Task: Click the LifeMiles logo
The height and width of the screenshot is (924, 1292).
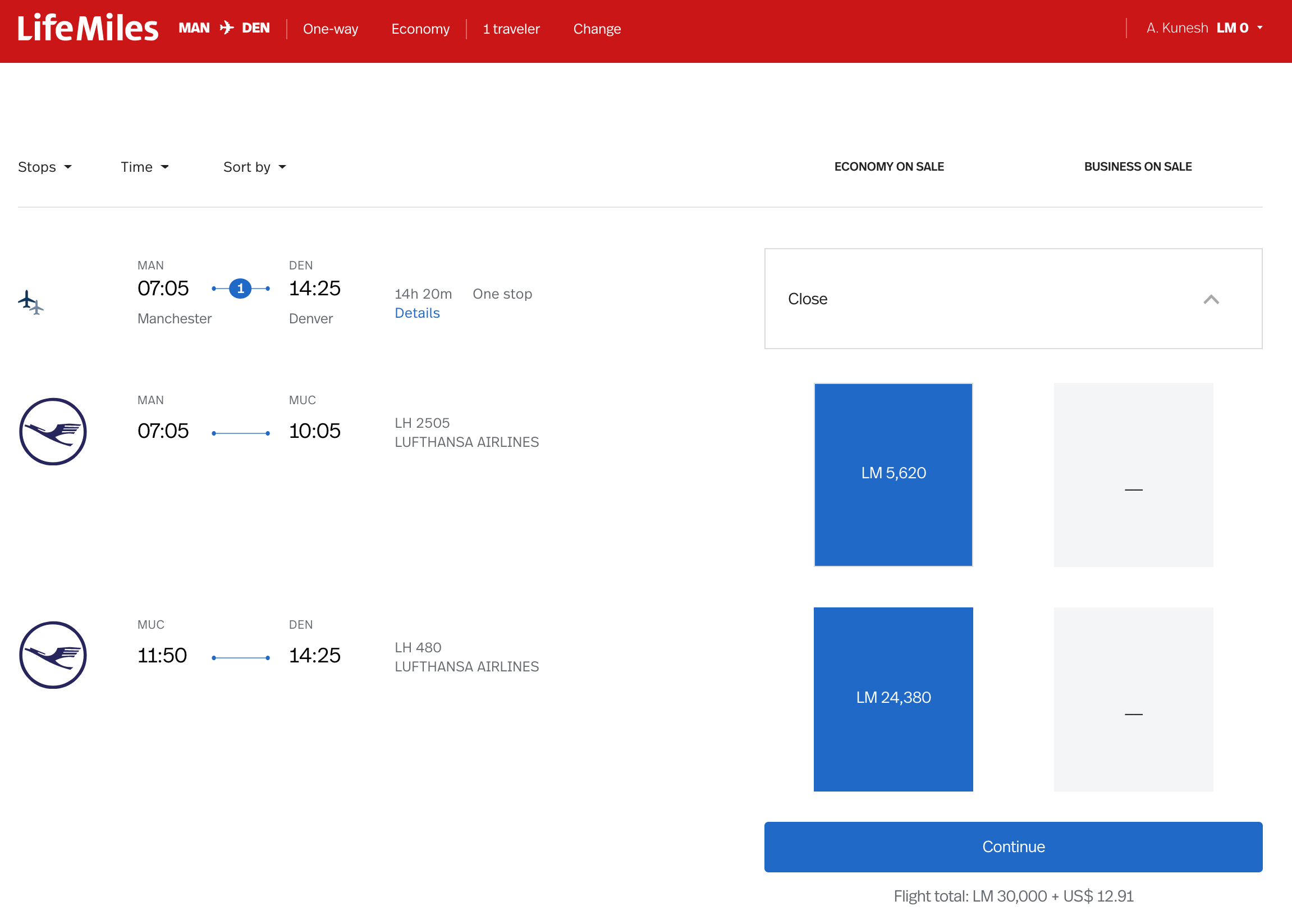Action: pyautogui.click(x=88, y=29)
